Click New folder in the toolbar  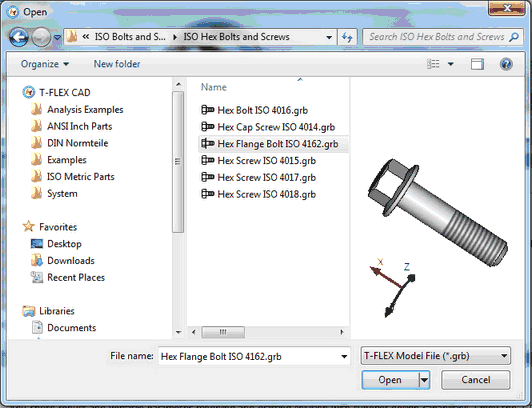[117, 64]
